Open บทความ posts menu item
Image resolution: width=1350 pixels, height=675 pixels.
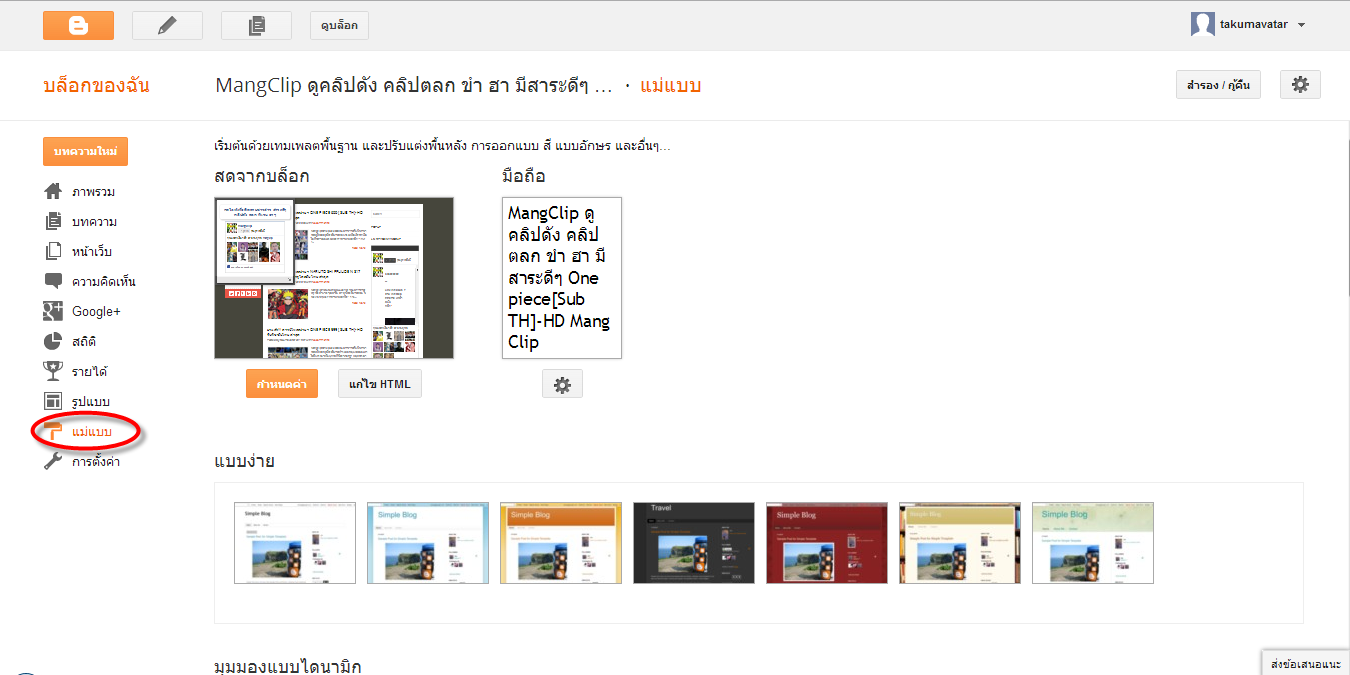coord(94,221)
